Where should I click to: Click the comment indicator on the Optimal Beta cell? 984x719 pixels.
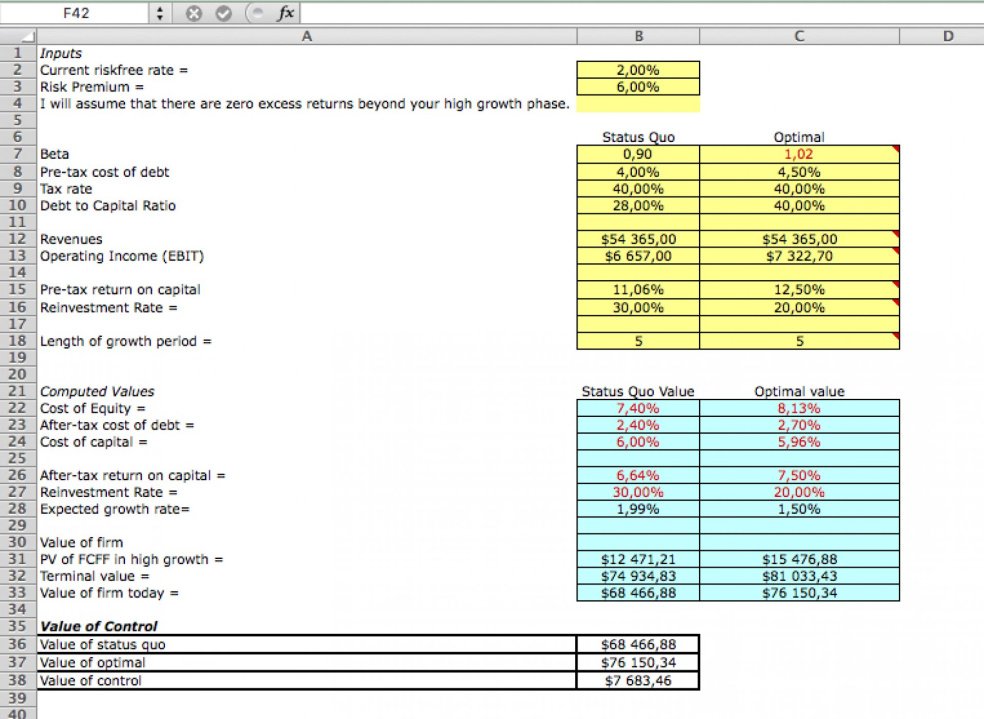(x=894, y=150)
